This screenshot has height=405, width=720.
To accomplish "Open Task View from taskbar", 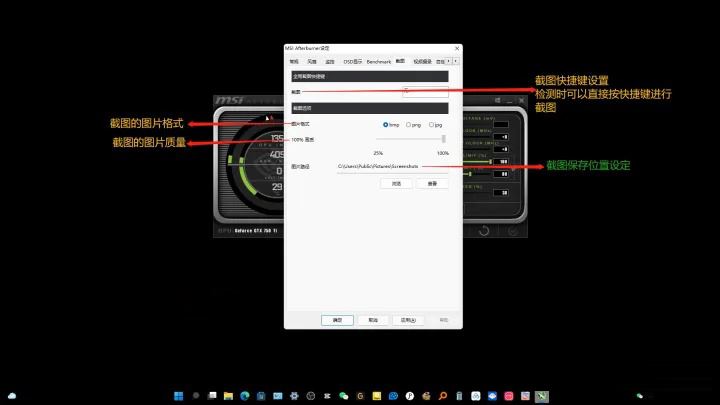I will click(212, 396).
